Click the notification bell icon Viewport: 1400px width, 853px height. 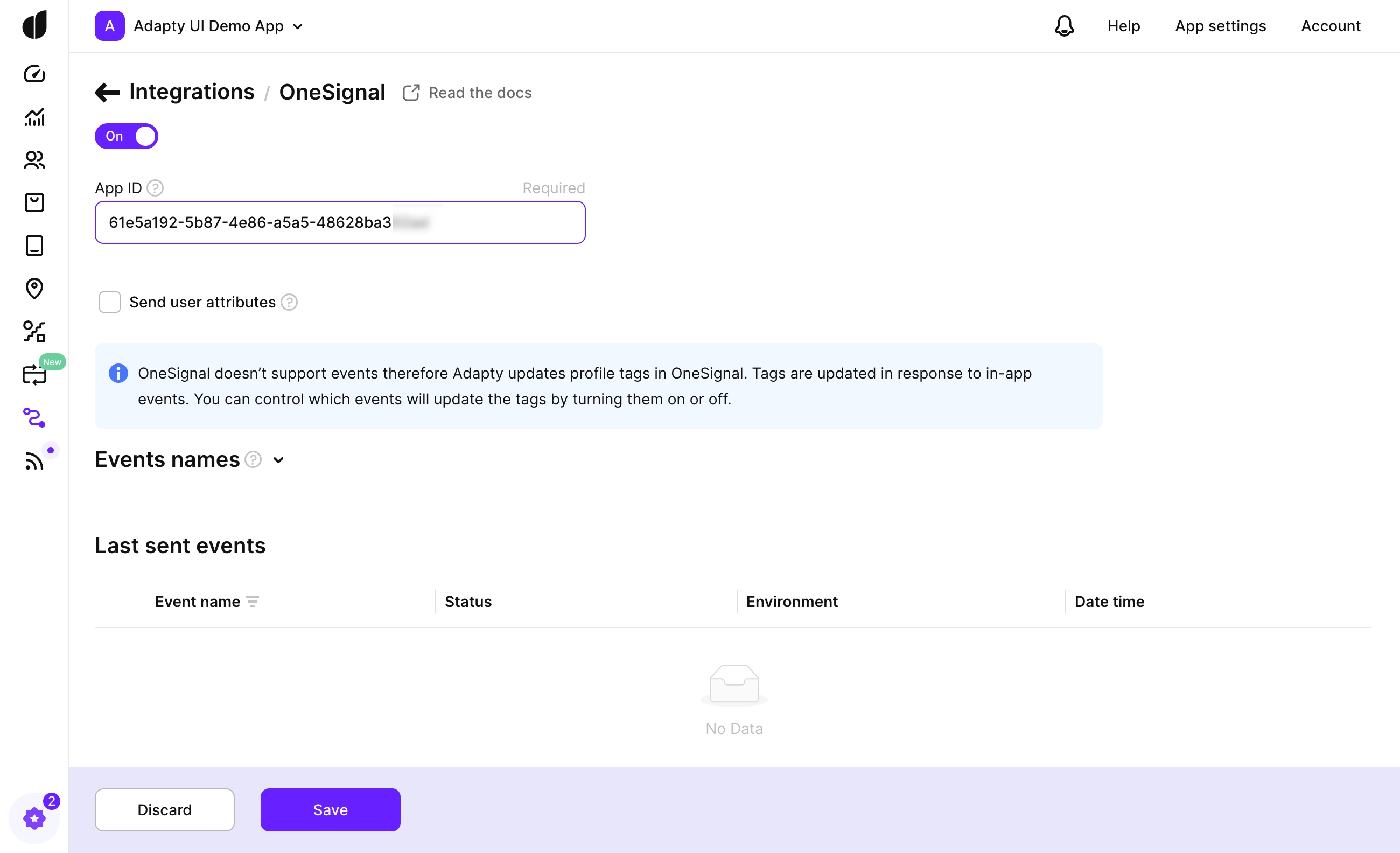[x=1064, y=25]
